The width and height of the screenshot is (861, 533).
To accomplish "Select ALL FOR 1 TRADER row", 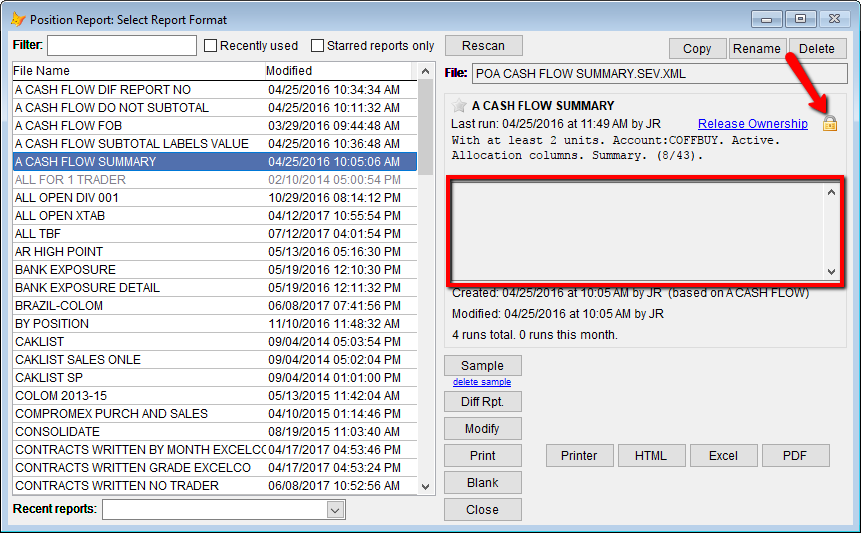I will tap(215, 180).
